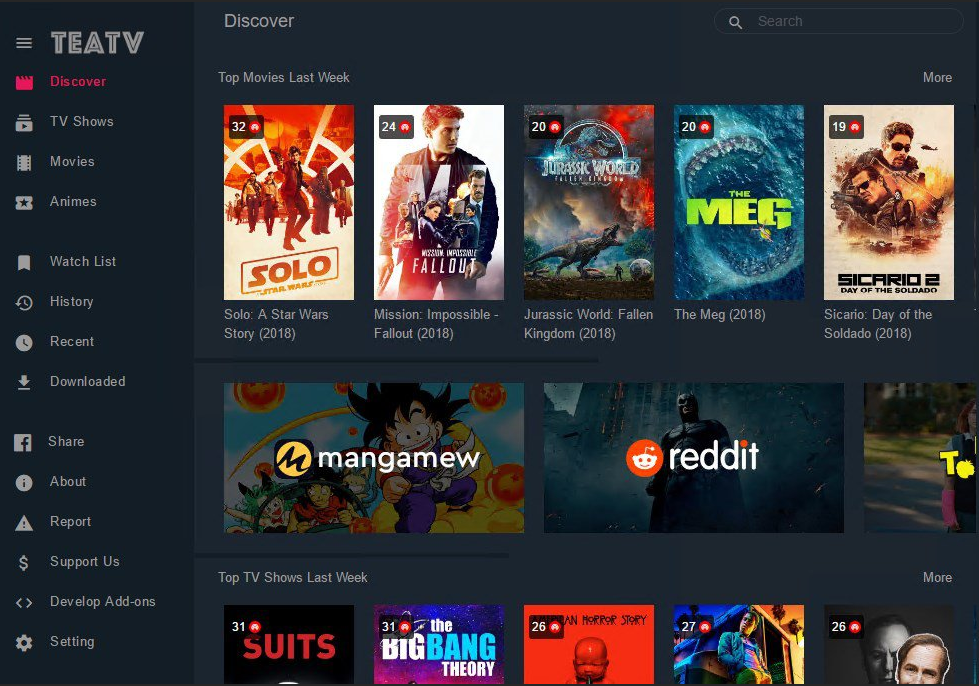
Task: Click the Animes star icon
Action: (24, 202)
